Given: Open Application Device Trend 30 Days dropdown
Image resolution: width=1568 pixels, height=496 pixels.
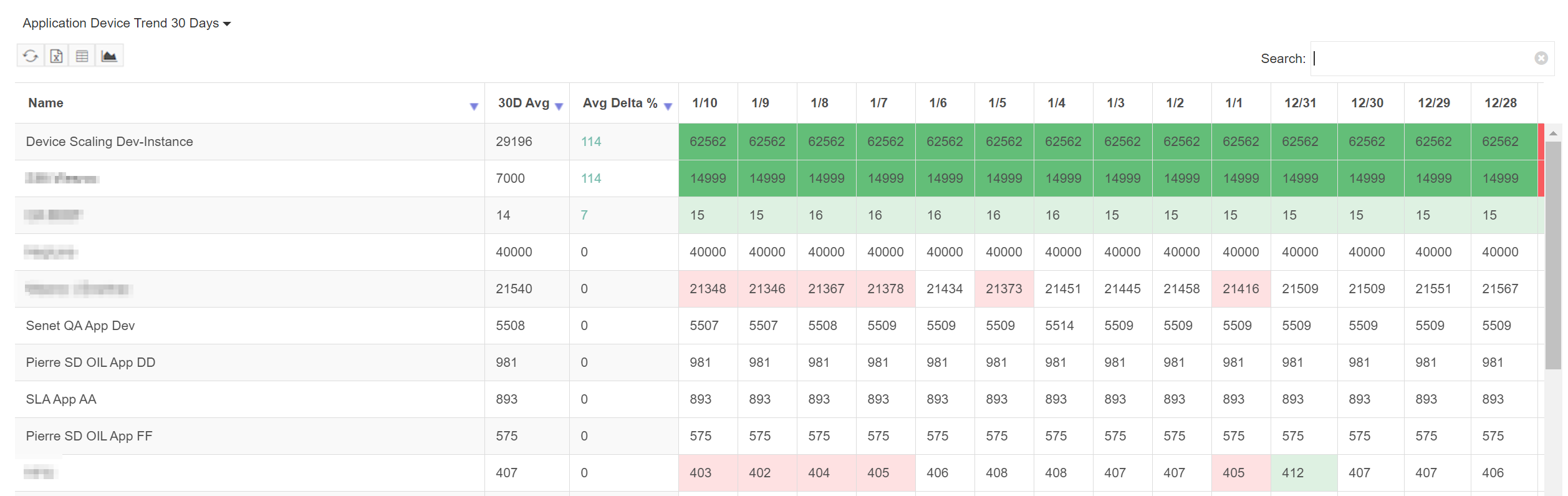Looking at the screenshot, I should (127, 23).
